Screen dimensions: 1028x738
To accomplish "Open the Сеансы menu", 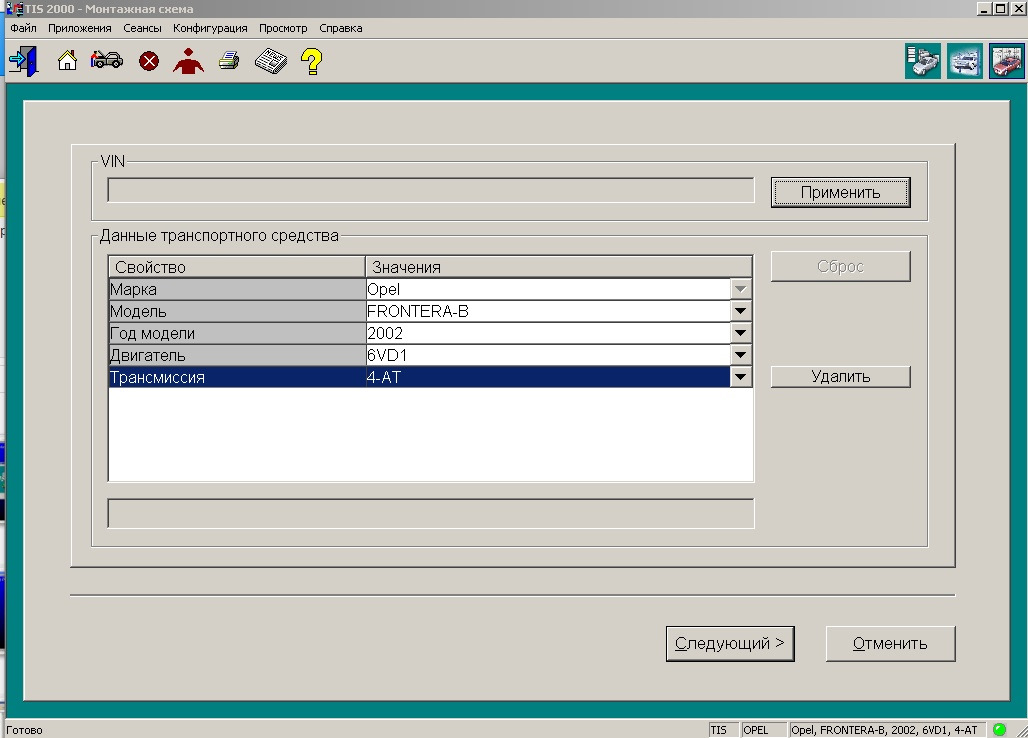I will click(142, 28).
